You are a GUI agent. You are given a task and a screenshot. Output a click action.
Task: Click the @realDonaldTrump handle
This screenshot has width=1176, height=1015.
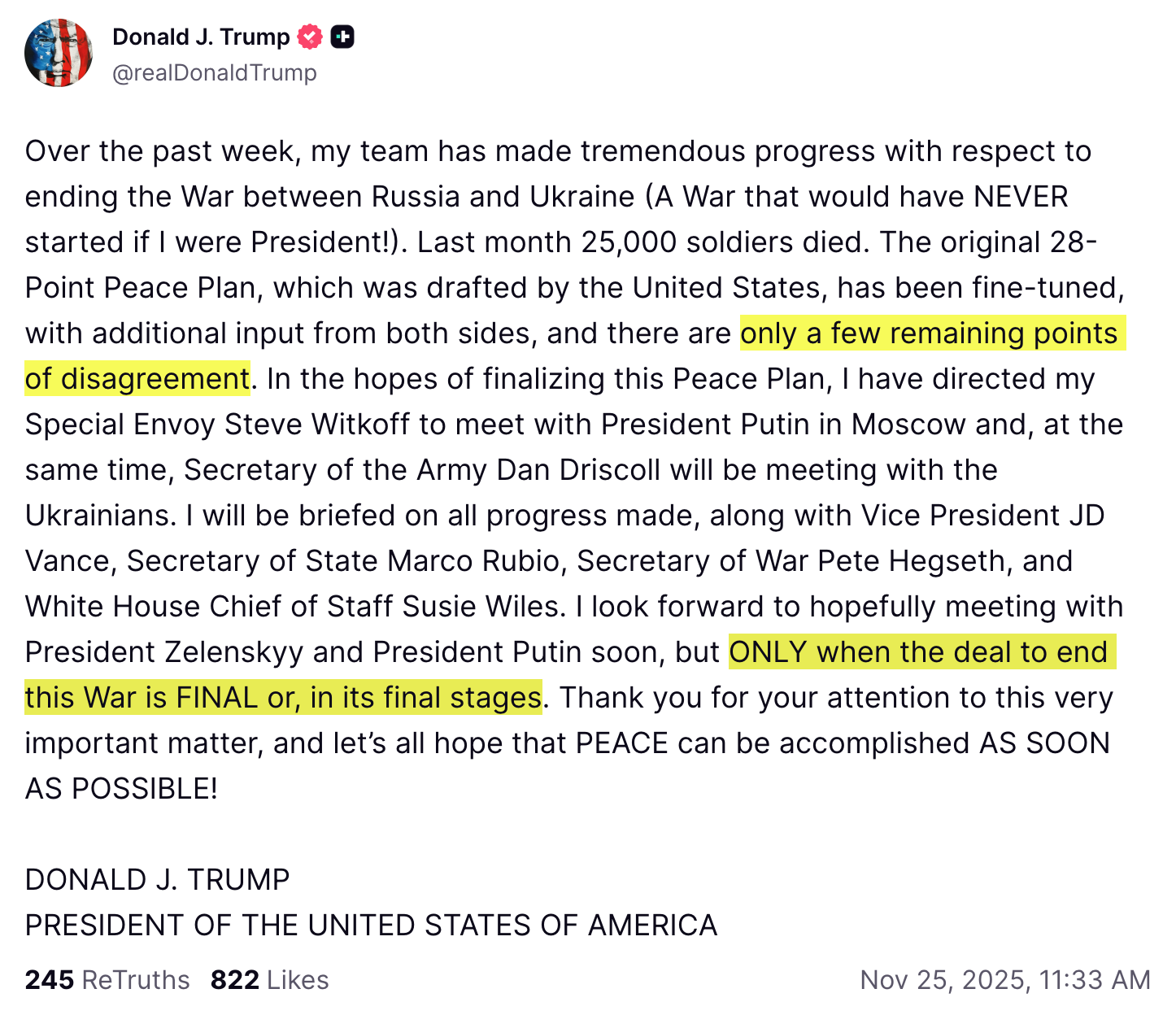tap(215, 72)
